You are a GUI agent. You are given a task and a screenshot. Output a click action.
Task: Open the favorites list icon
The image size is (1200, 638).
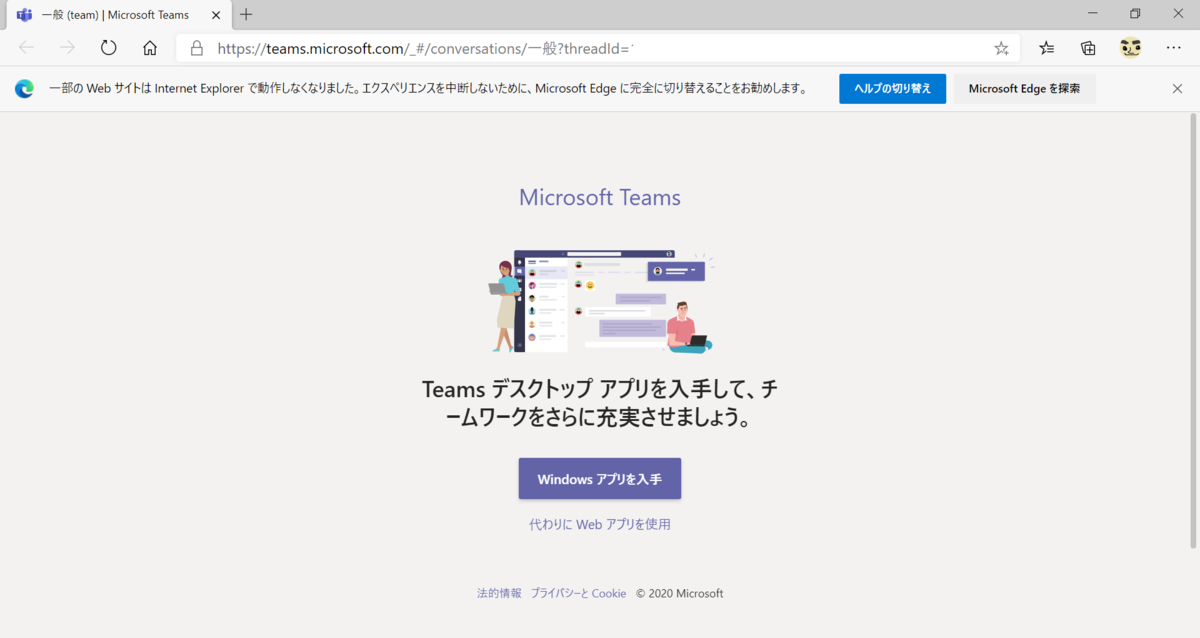coord(1046,48)
